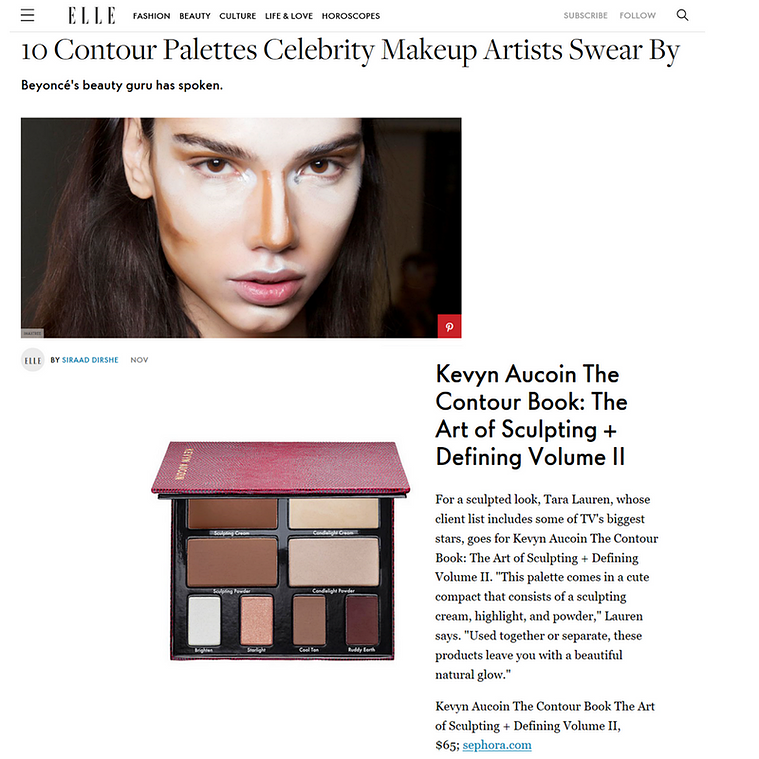Open the search magnifier icon

pos(682,15)
